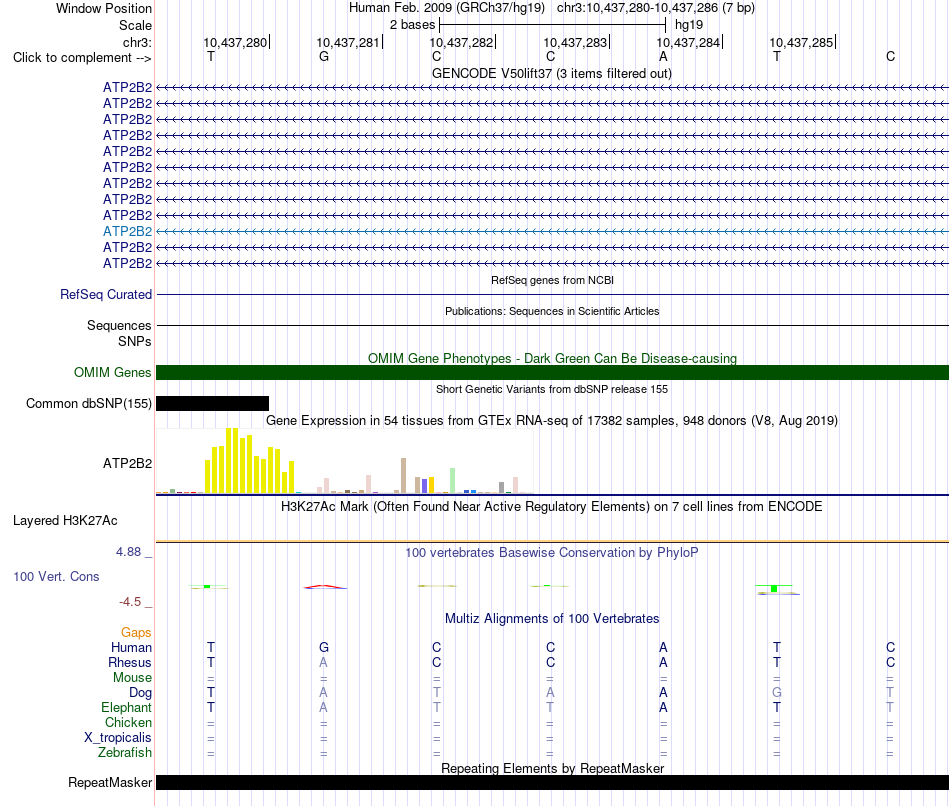
Task: Click the orange Gaps label
Action: click(136, 633)
